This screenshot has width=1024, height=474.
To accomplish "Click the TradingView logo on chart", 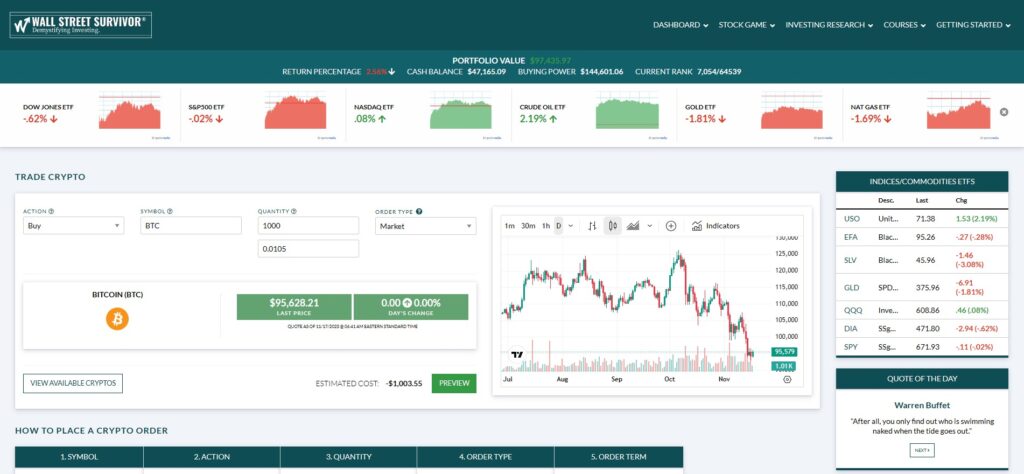I will tap(517, 355).
